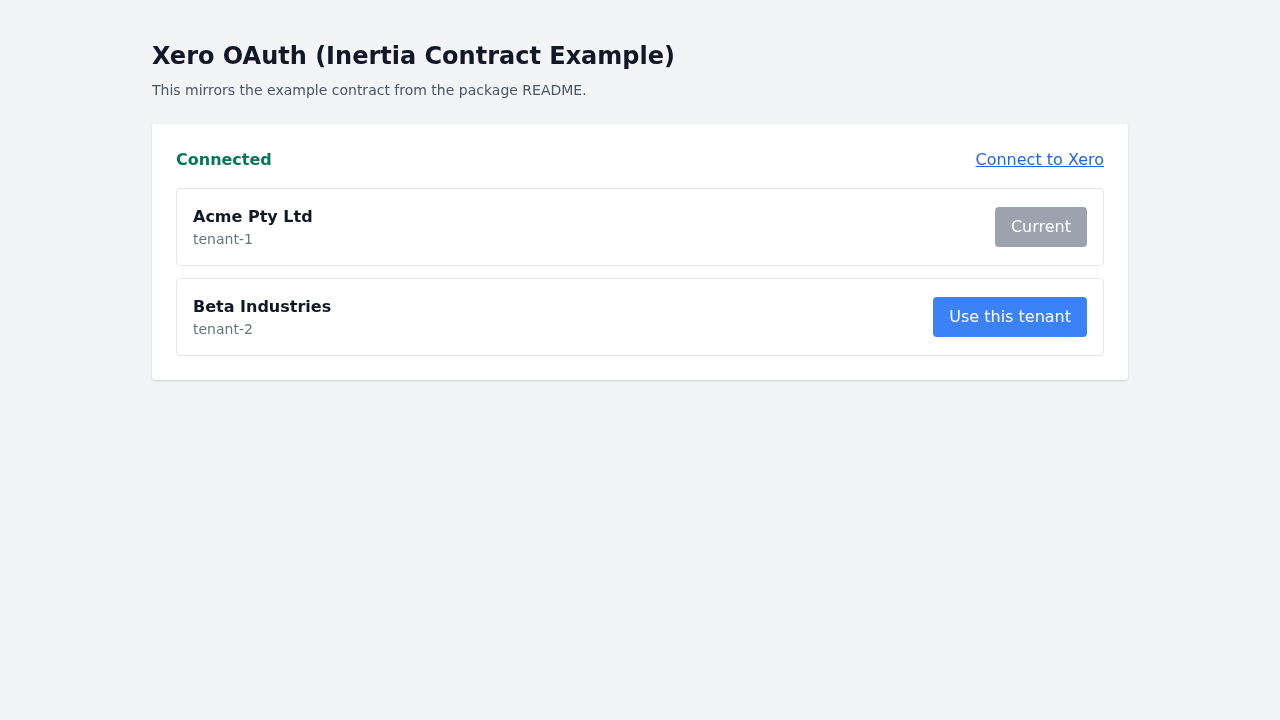Click the README description subtitle text
Image resolution: width=1280 pixels, height=720 pixels.
[369, 89]
